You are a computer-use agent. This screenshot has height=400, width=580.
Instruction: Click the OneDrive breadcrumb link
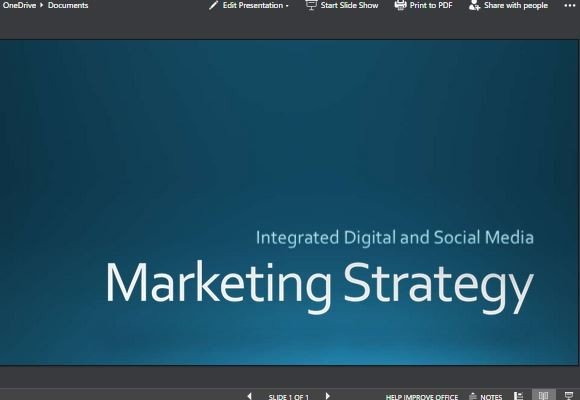(x=19, y=5)
